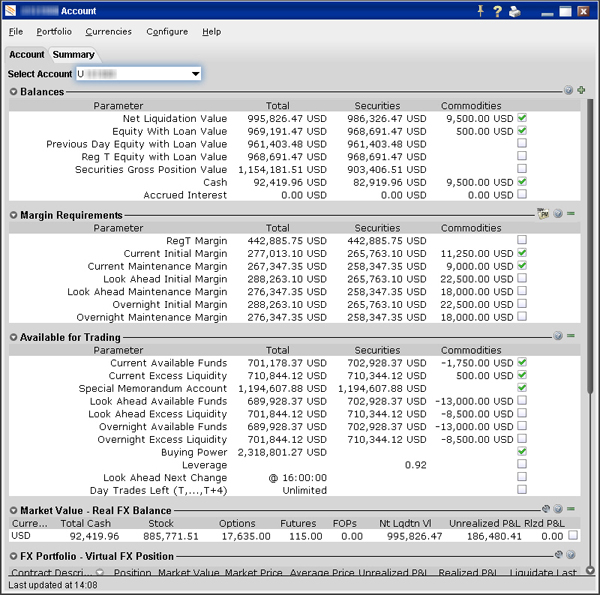Click the pin window icon in title bar
This screenshot has height=595, width=600.
pyautogui.click(x=481, y=11)
